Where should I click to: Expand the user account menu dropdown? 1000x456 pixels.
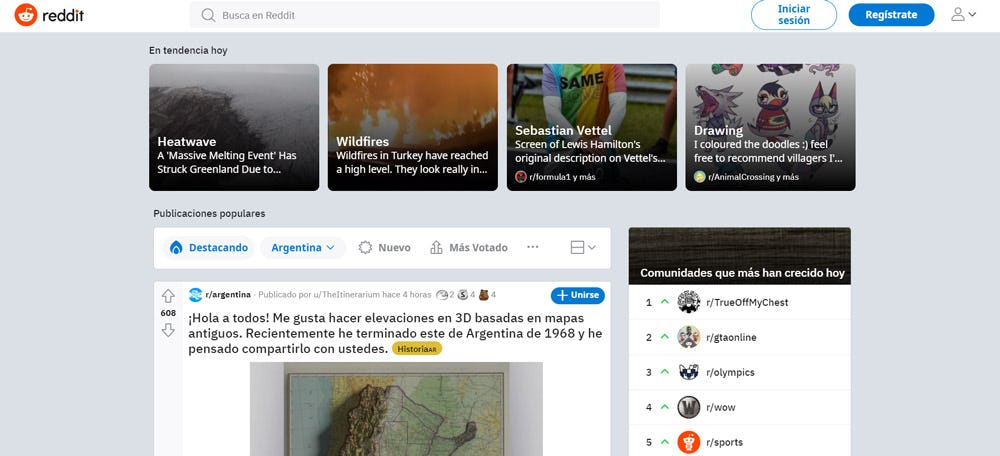[x=963, y=15]
